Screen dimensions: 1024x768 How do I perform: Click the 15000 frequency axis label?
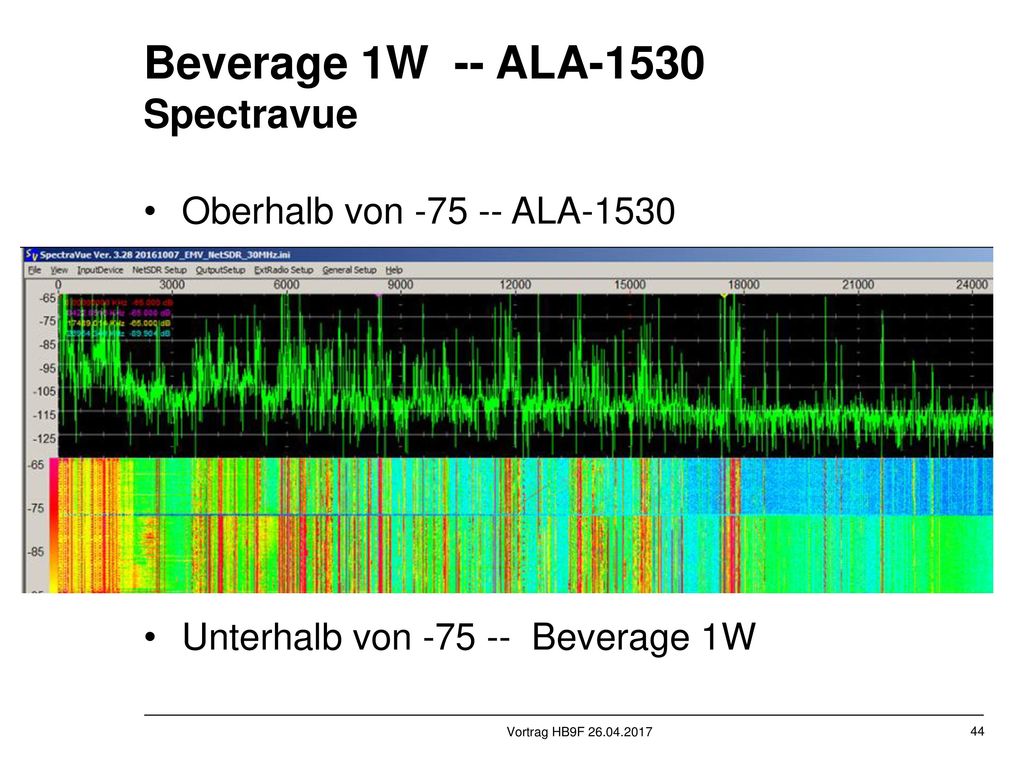(x=630, y=285)
